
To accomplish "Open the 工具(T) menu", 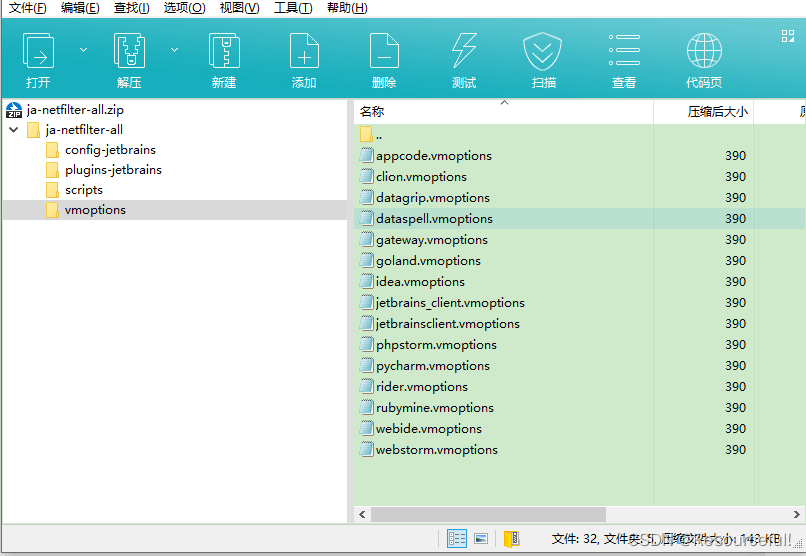I will [293, 8].
